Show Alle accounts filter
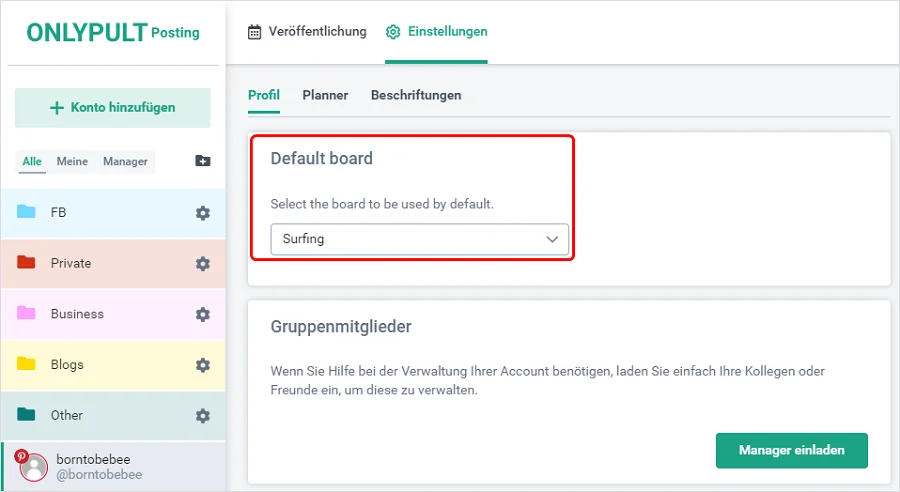Screen dimensions: 900x492 32,161
